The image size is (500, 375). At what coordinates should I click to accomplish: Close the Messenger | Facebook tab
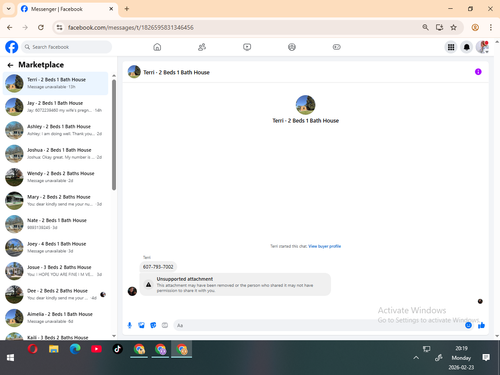pyautogui.click(x=111, y=9)
